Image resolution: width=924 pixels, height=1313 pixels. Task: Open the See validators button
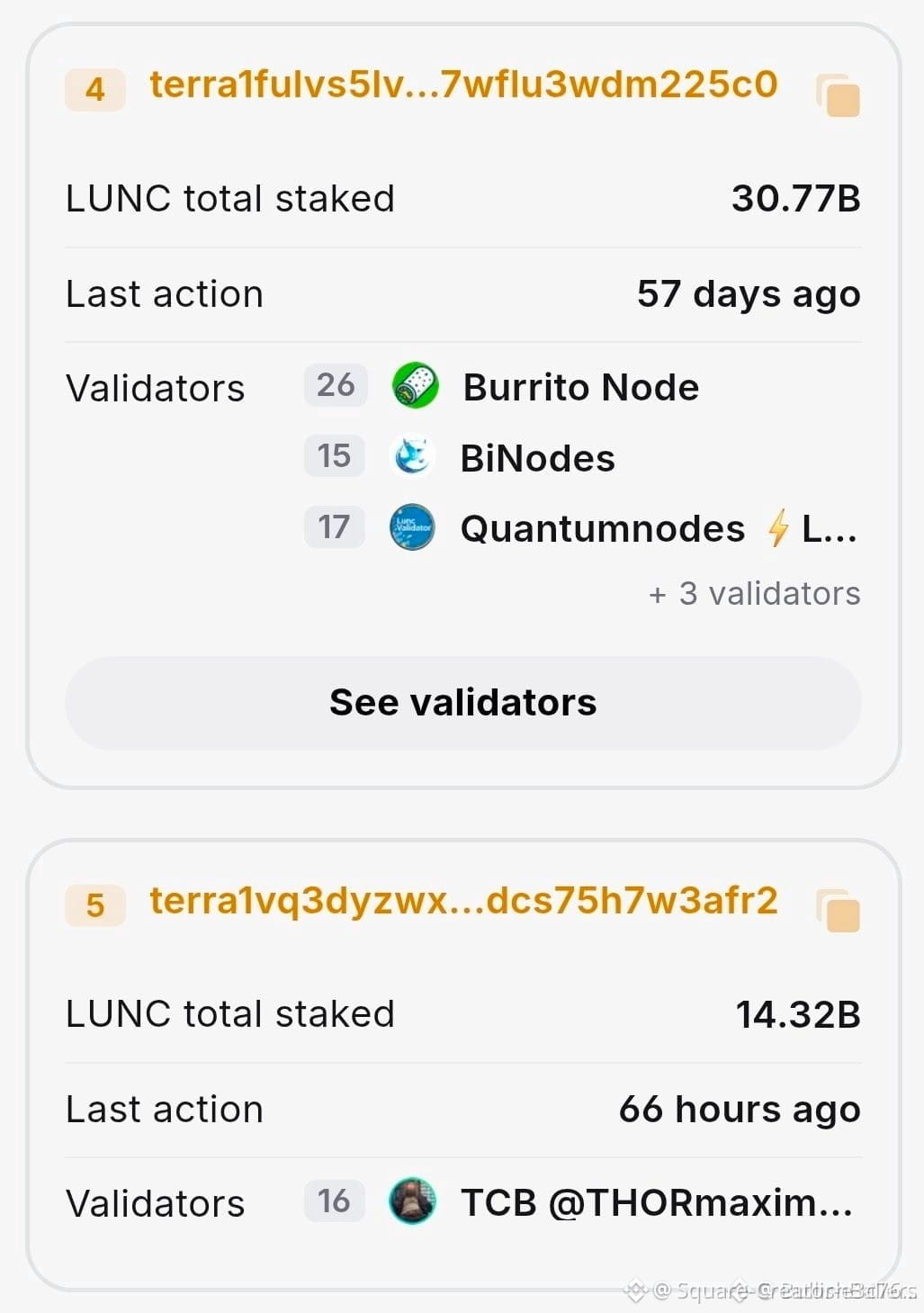(462, 703)
